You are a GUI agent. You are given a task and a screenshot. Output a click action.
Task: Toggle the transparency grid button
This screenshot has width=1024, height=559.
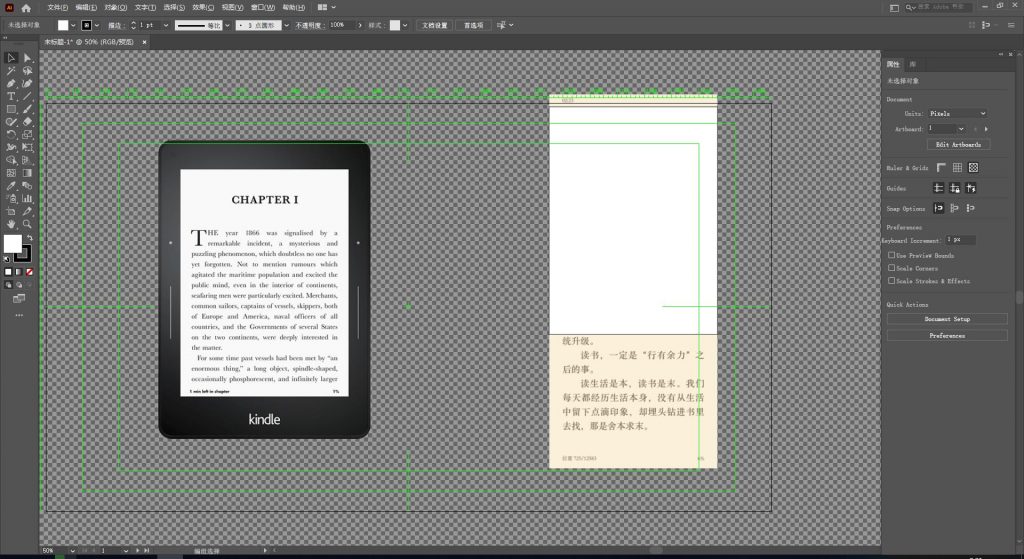(973, 168)
